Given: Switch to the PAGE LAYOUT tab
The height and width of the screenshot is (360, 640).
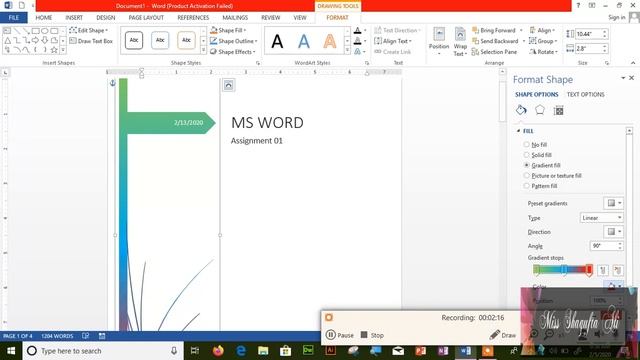Looking at the screenshot, I should [146, 18].
